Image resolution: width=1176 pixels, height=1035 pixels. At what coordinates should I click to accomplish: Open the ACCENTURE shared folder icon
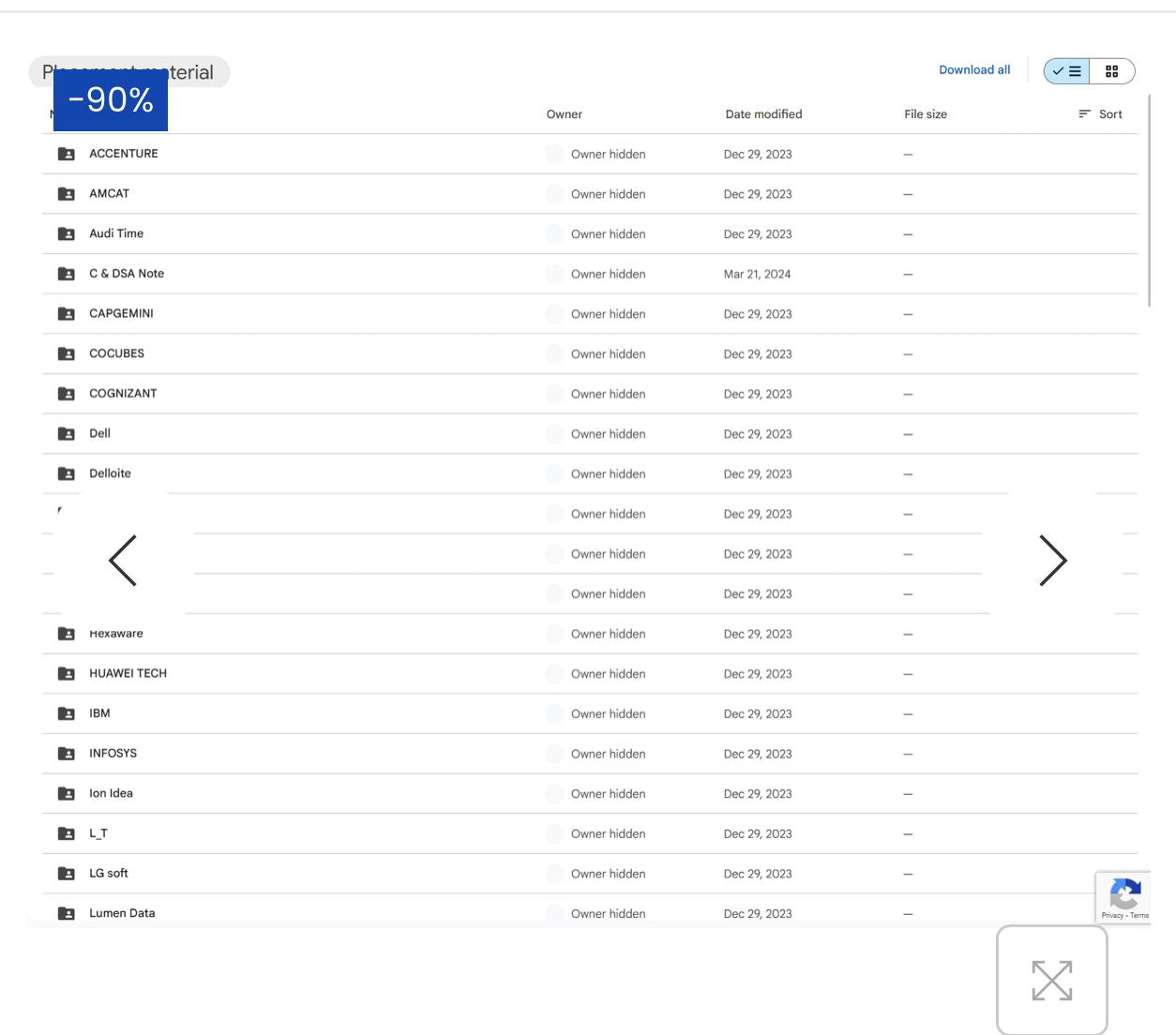point(67,154)
